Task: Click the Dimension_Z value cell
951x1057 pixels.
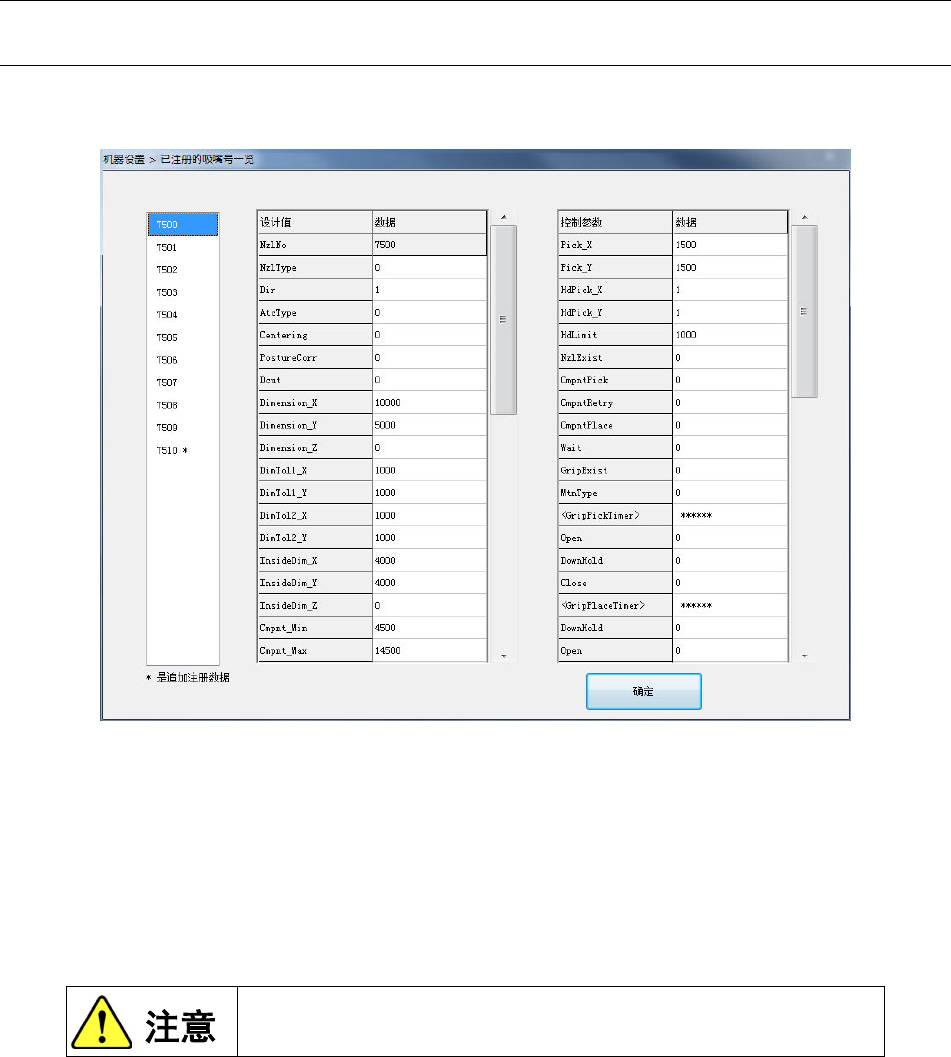Action: 429,448
